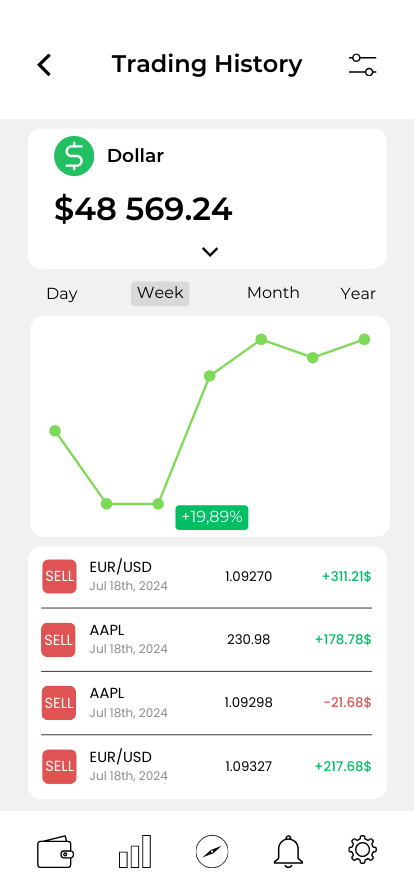Tap the green dollar currency icon
The image size is (414, 896).
[74, 156]
